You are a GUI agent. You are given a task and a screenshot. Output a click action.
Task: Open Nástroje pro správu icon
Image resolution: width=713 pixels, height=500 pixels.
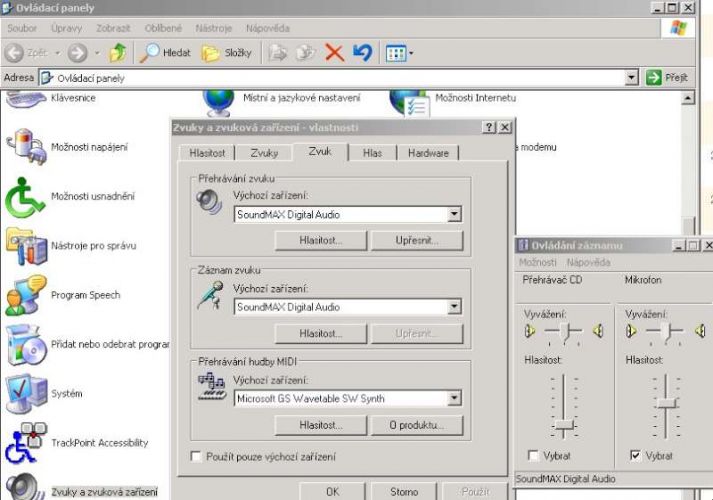(26, 246)
